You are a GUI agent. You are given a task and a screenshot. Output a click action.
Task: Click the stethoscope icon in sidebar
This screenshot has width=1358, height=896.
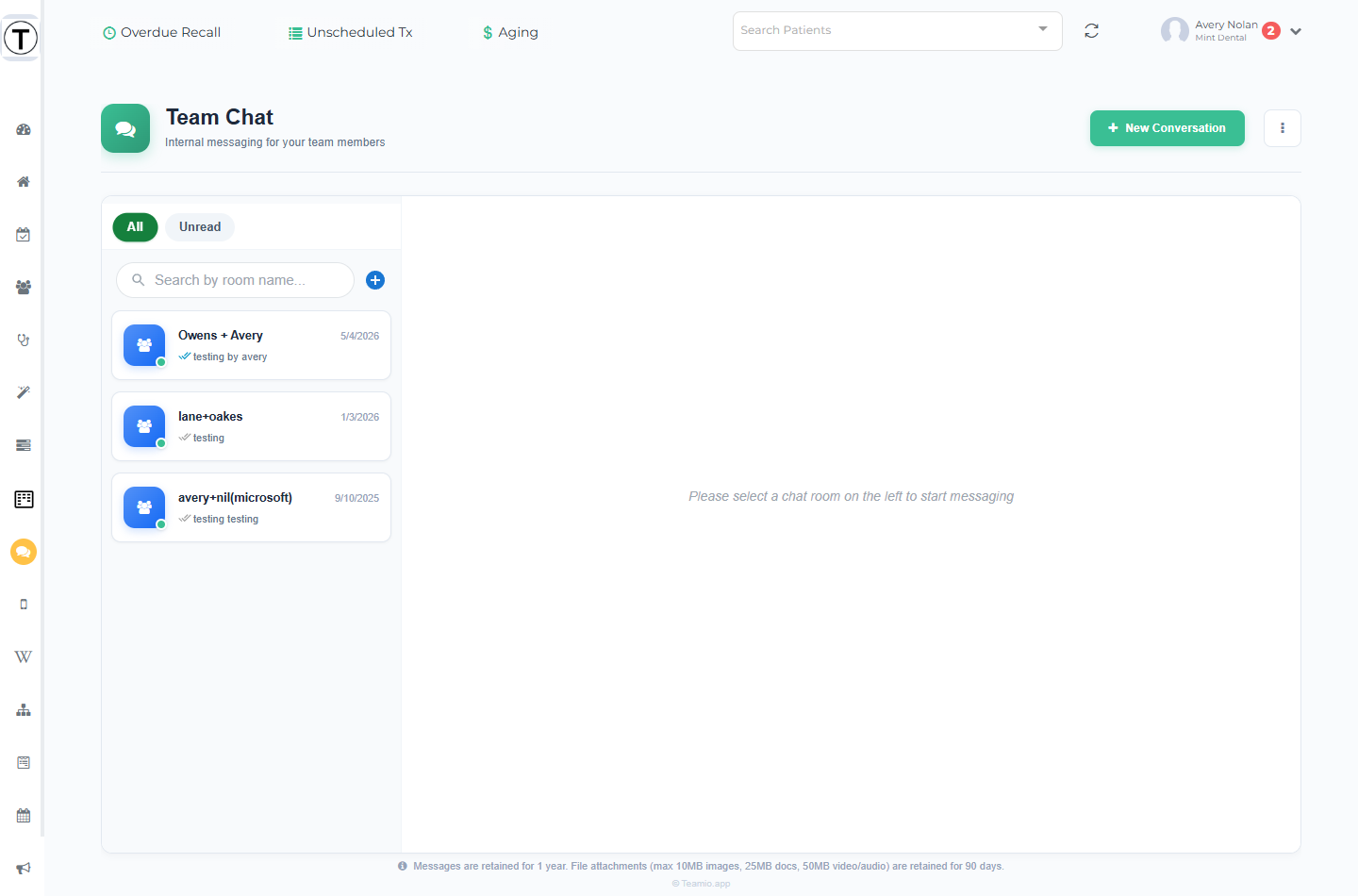click(24, 340)
